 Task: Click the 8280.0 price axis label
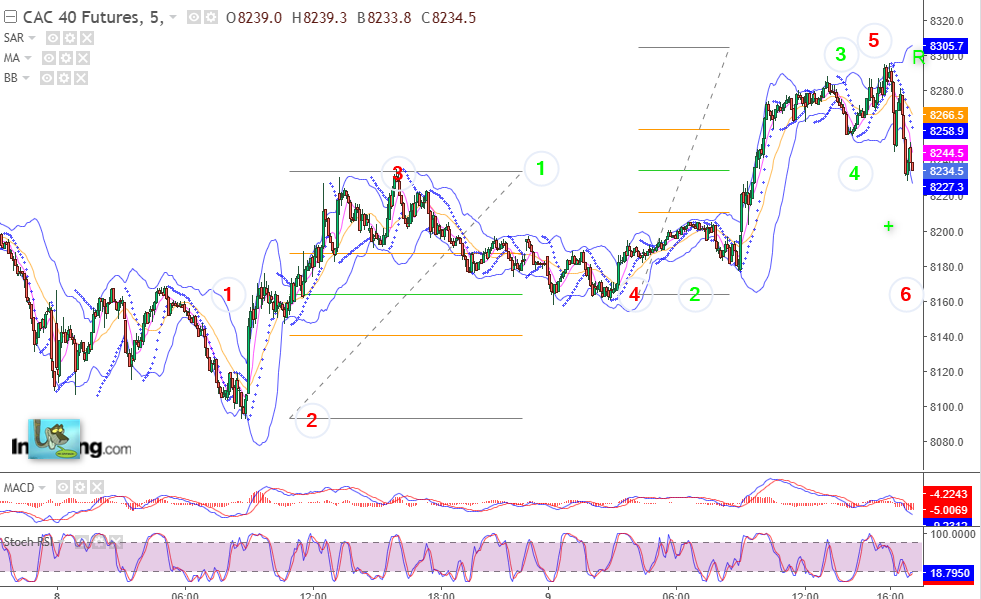coord(947,91)
